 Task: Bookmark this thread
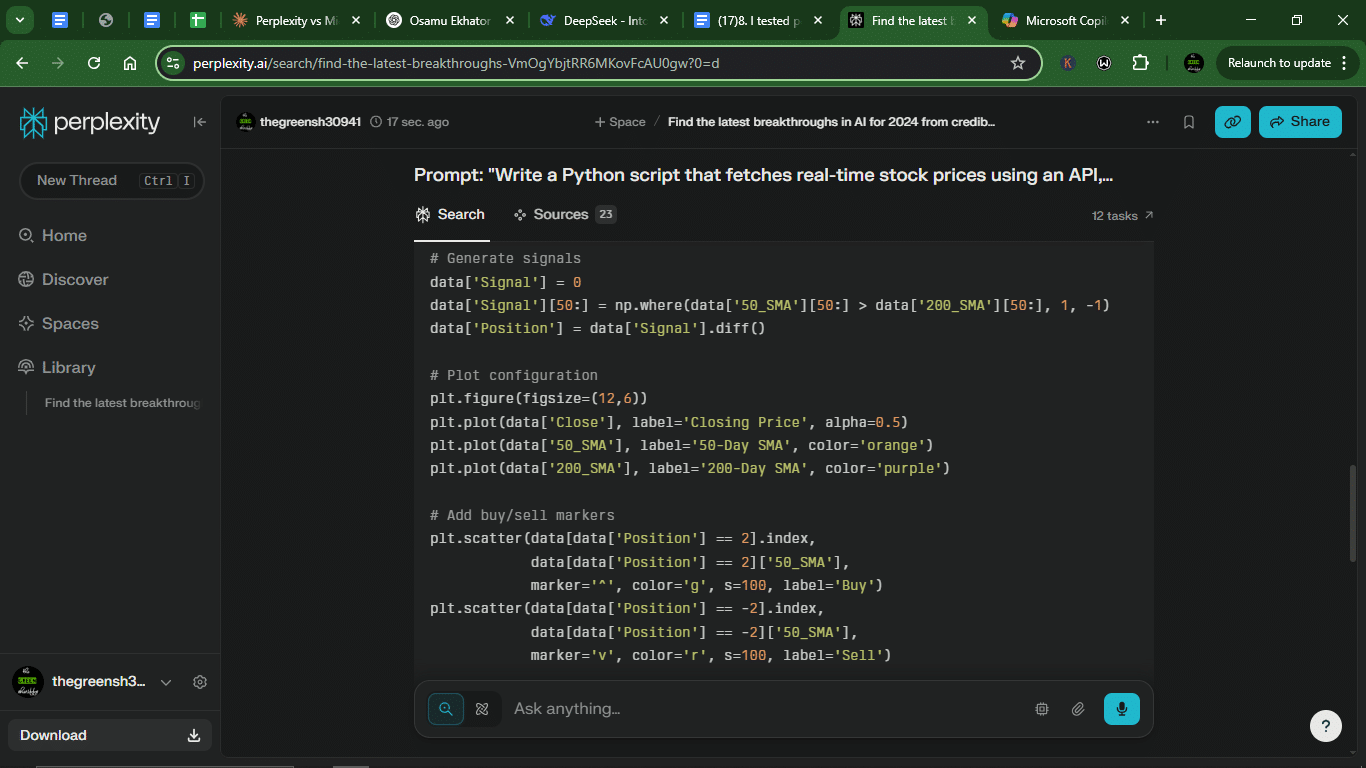click(x=1189, y=122)
